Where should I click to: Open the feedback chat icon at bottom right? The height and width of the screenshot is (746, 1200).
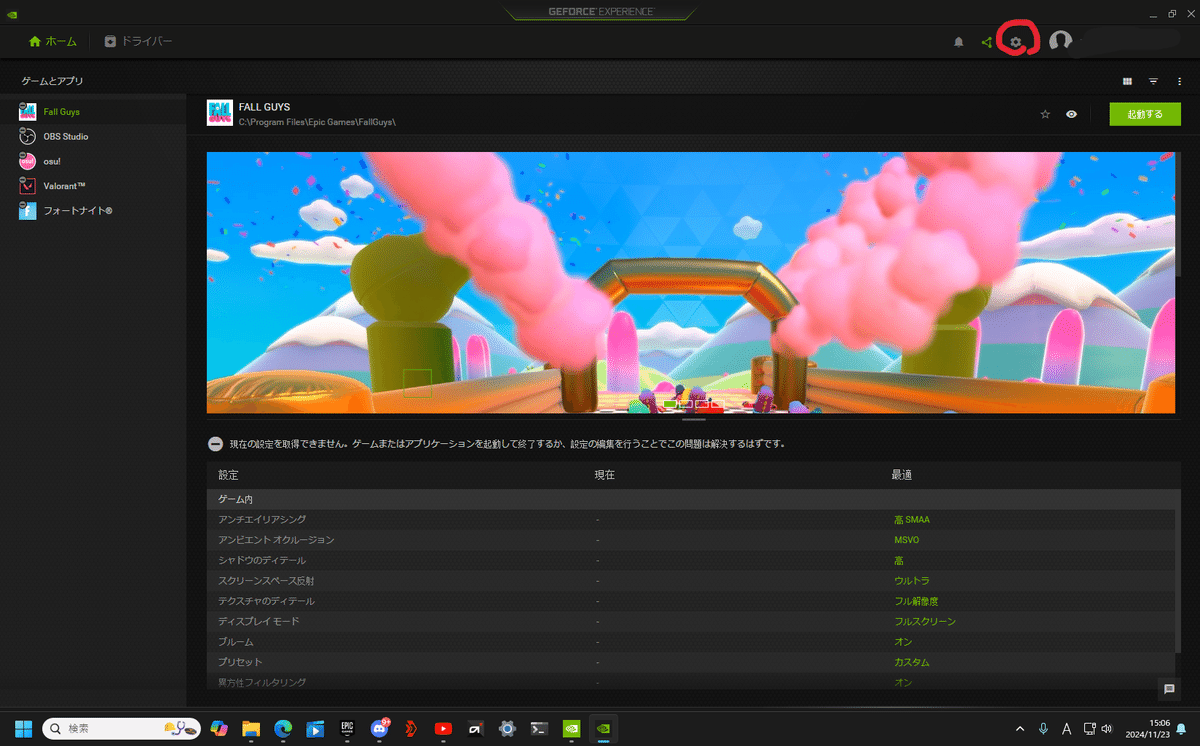pos(1169,688)
